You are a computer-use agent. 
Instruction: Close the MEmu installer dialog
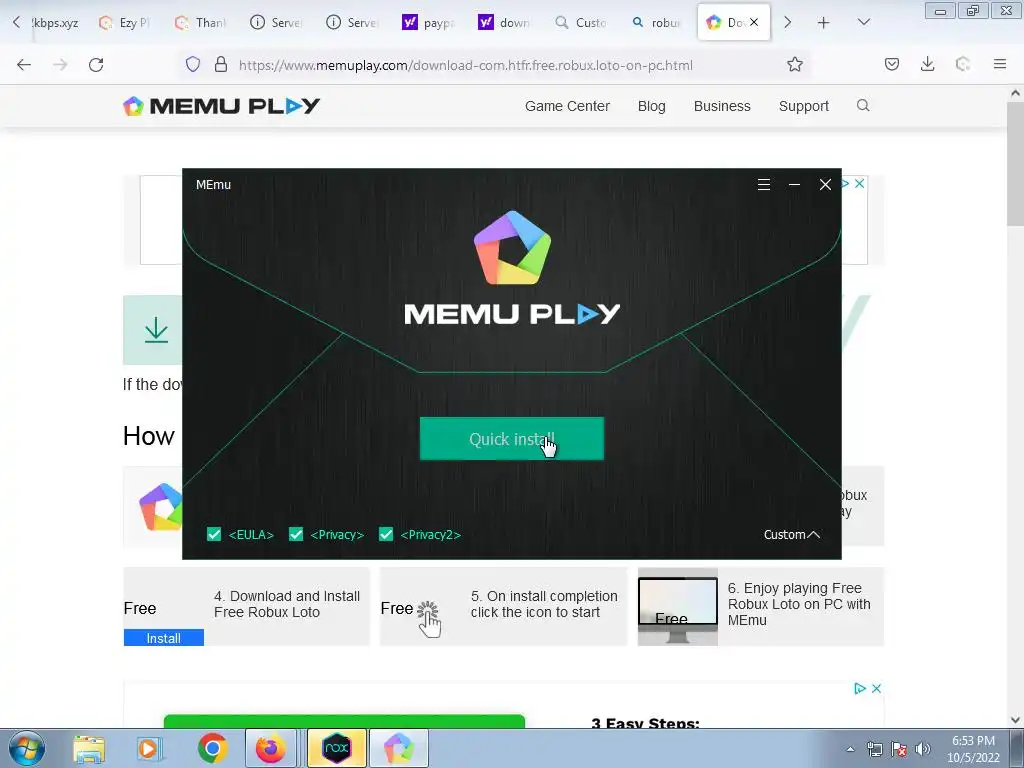(x=825, y=185)
